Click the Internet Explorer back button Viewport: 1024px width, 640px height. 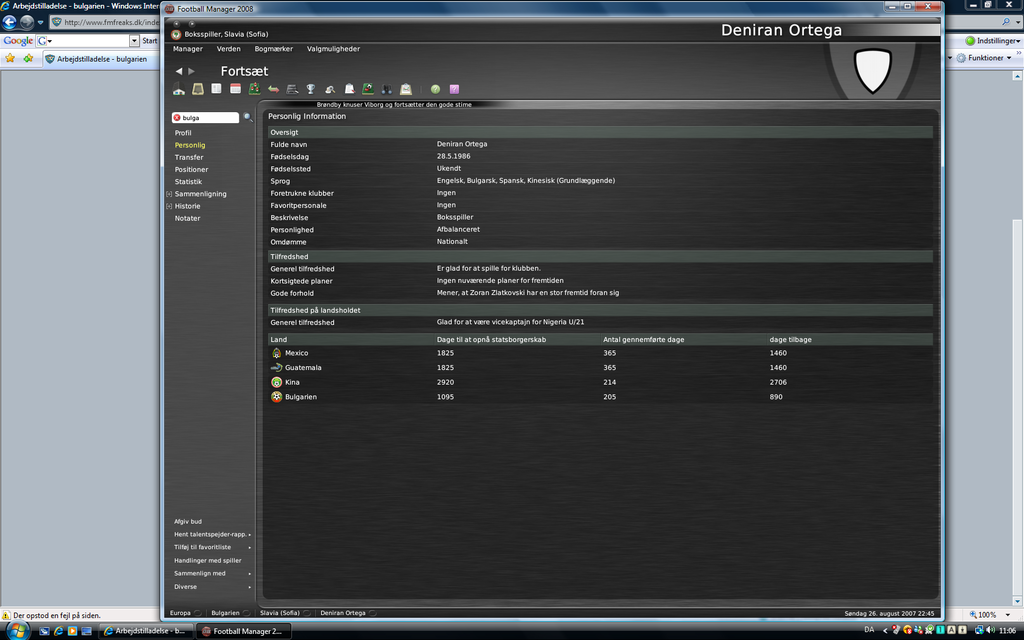click(x=9, y=22)
